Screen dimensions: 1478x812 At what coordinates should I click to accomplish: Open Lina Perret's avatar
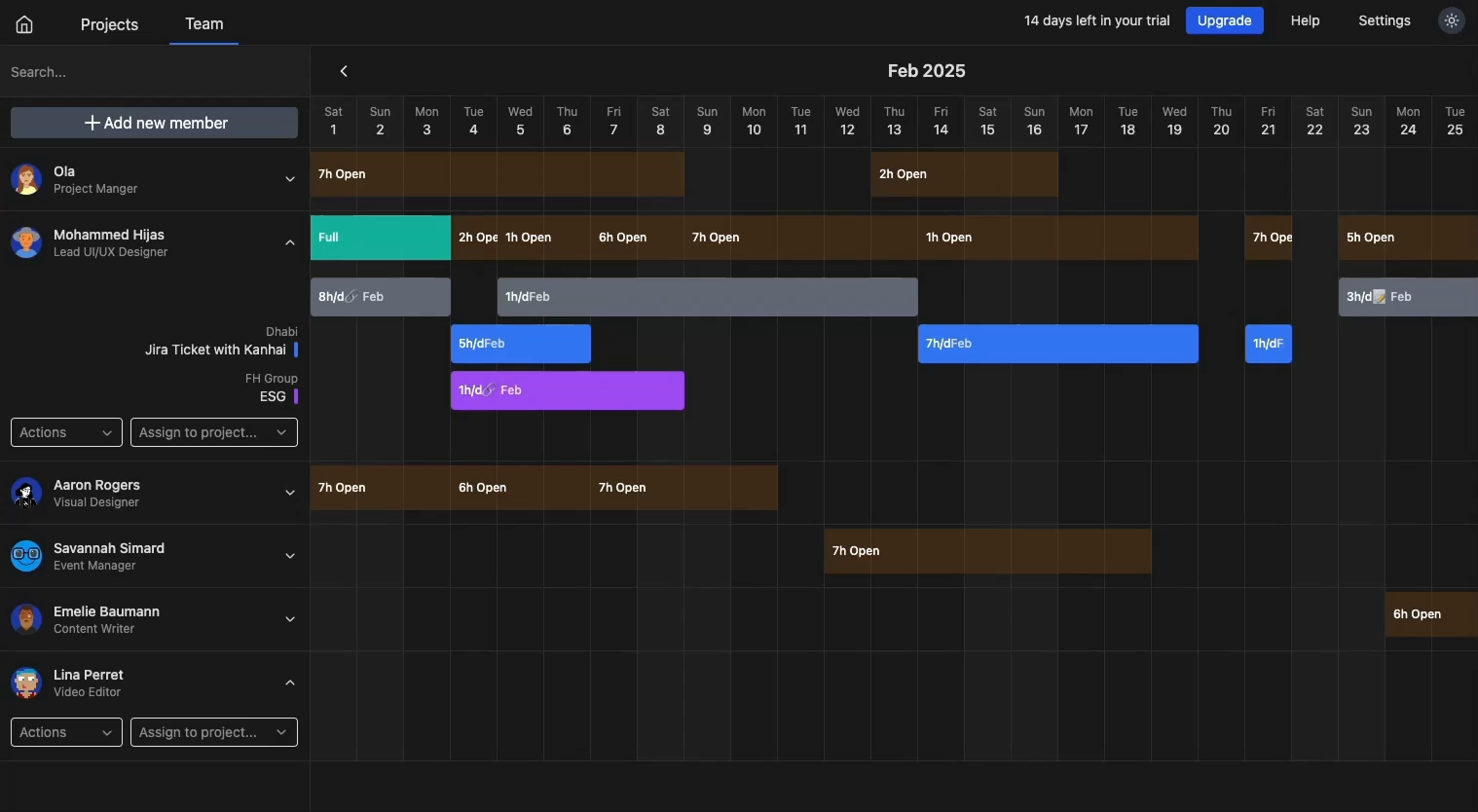pos(26,683)
